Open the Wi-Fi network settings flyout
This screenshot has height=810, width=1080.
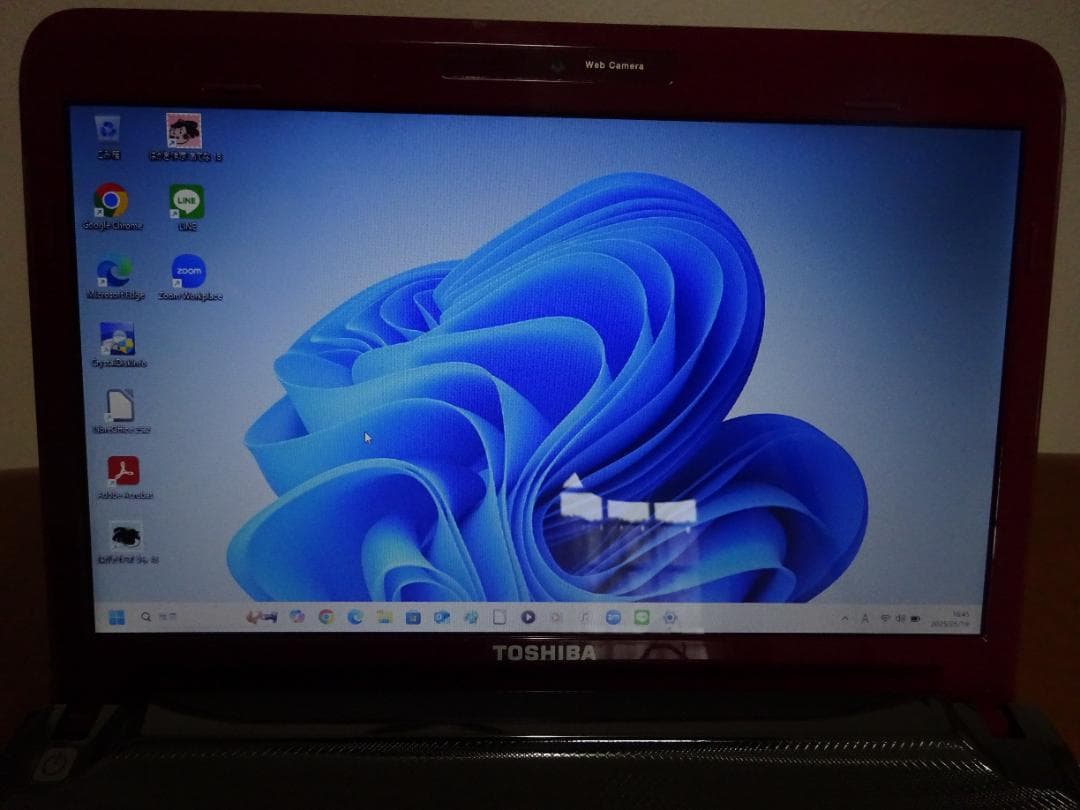pyautogui.click(x=885, y=617)
